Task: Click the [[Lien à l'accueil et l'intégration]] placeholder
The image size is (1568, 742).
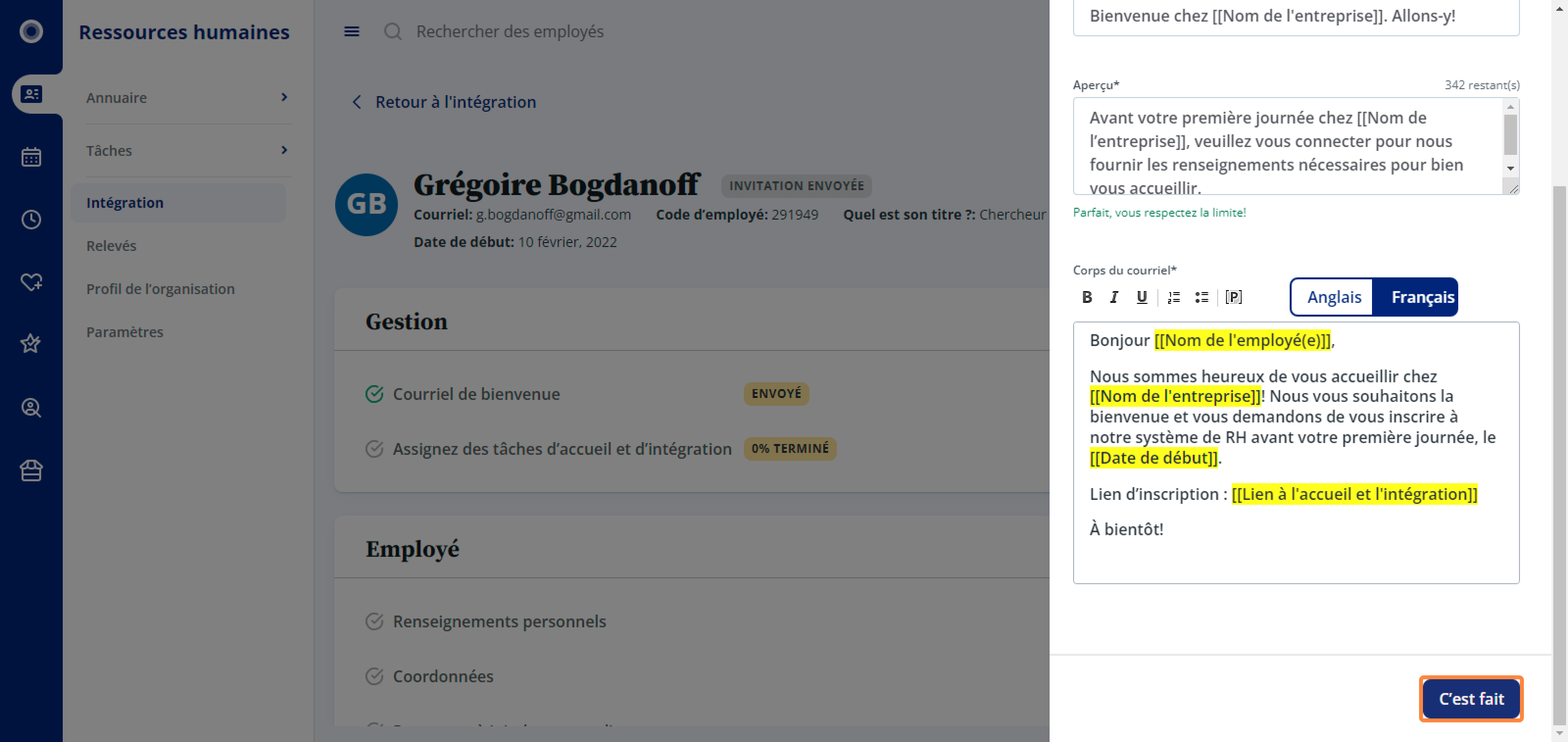Action: click(1354, 494)
